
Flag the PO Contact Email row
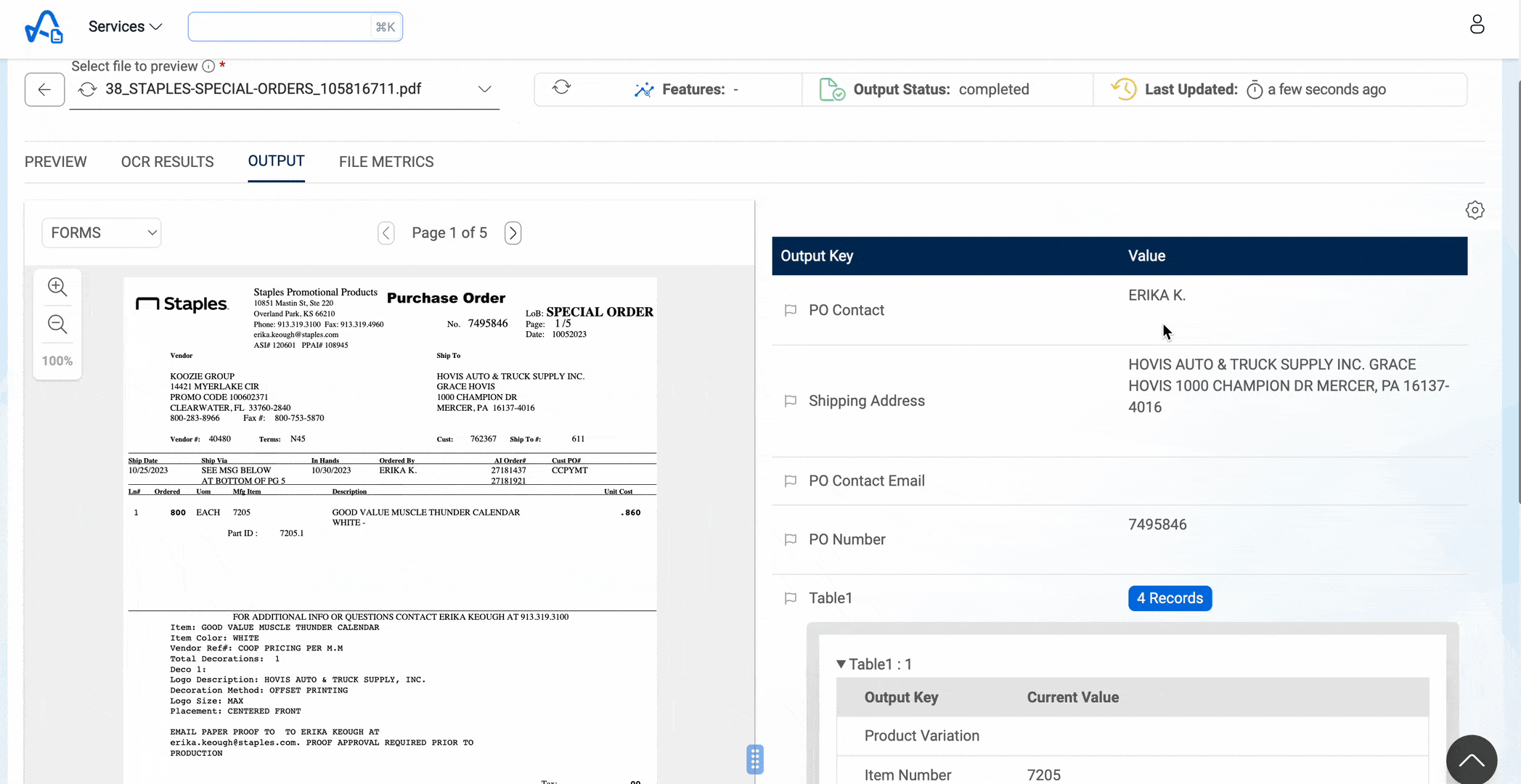(x=791, y=481)
